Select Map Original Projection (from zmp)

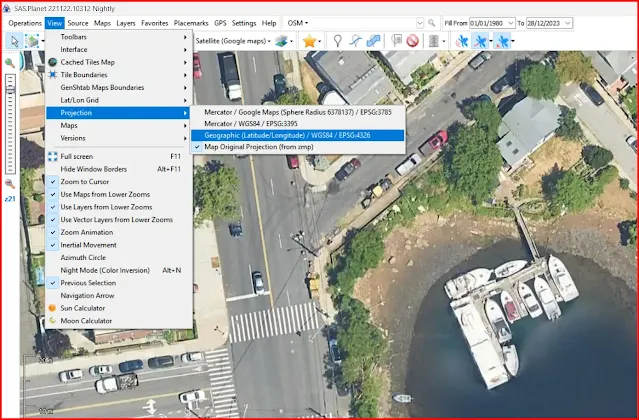coord(297,147)
